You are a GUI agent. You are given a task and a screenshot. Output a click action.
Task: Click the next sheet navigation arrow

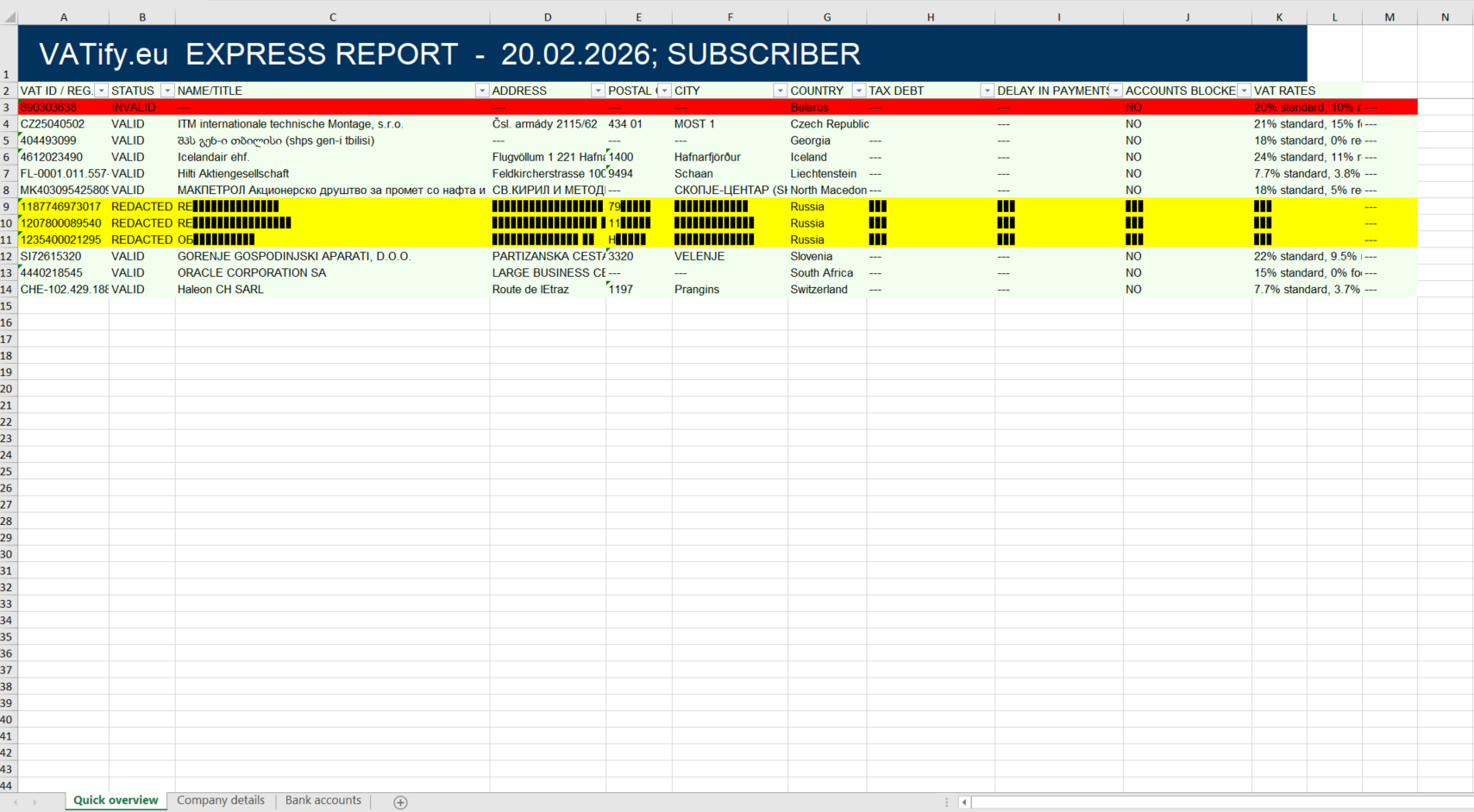click(x=34, y=803)
